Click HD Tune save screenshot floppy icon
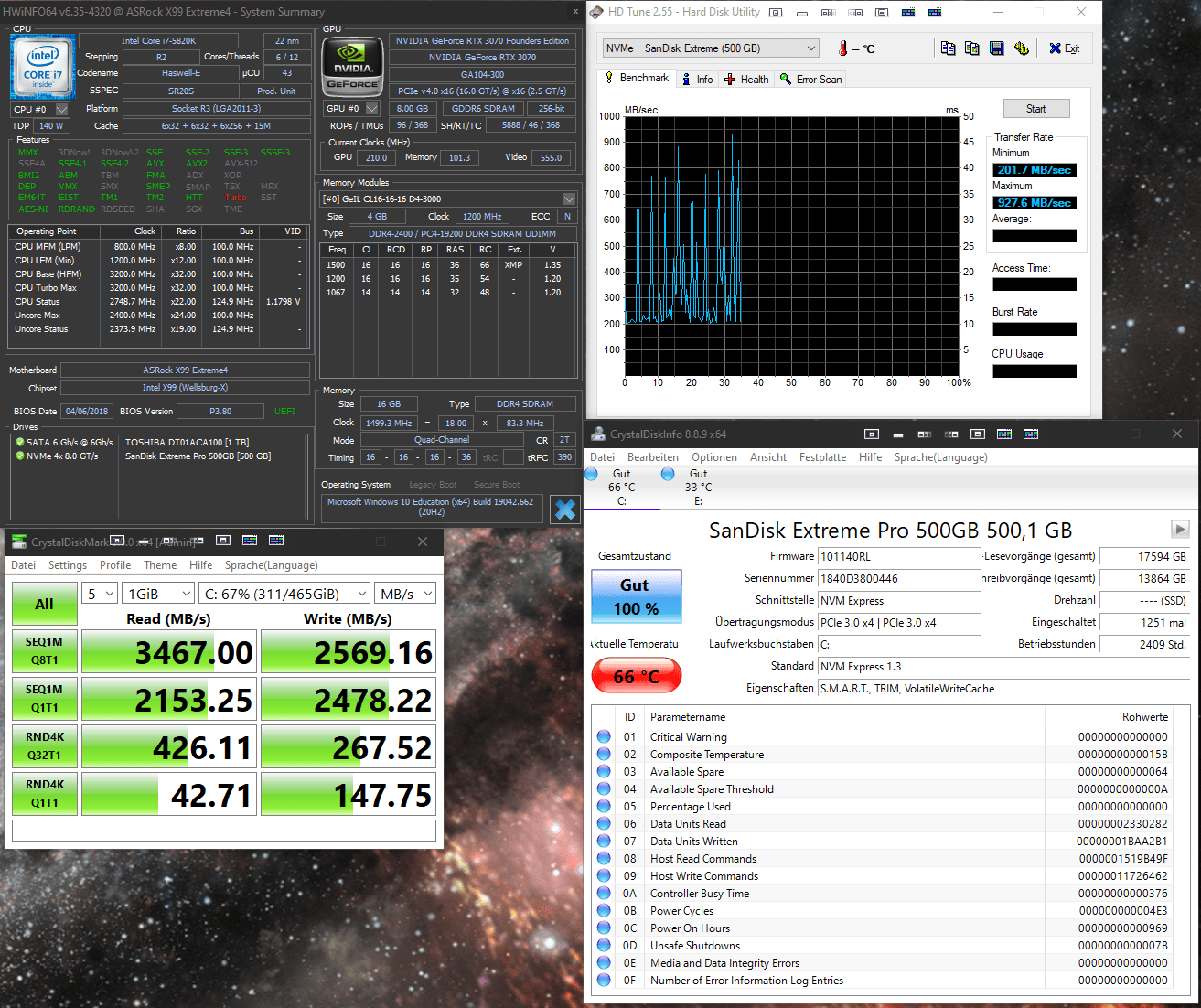The image size is (1201, 1008). (x=996, y=48)
